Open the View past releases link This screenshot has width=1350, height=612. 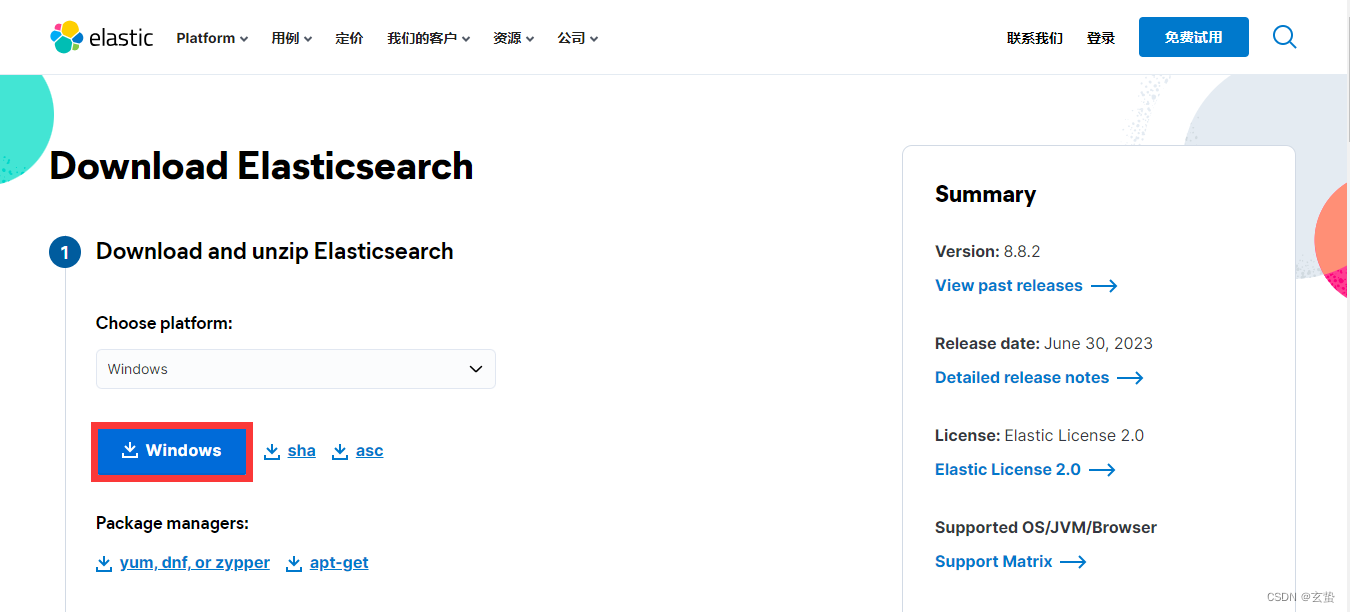[1008, 285]
